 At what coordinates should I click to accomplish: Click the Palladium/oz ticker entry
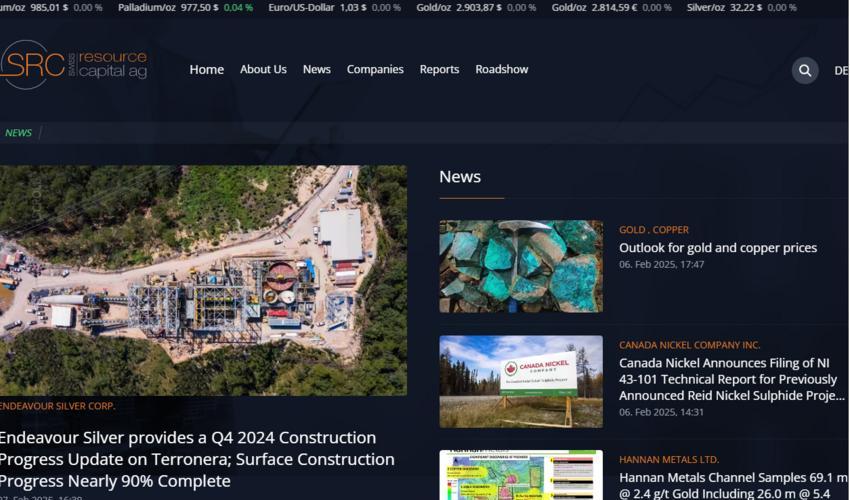(x=185, y=8)
